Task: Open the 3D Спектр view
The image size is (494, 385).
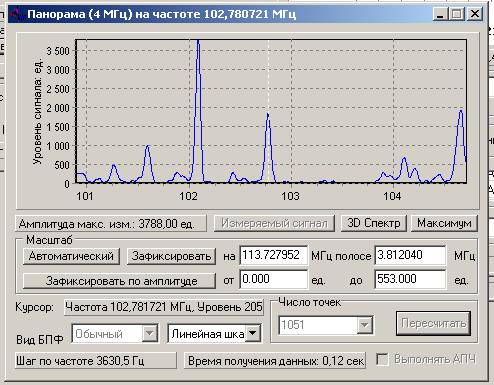Action: tap(374, 223)
